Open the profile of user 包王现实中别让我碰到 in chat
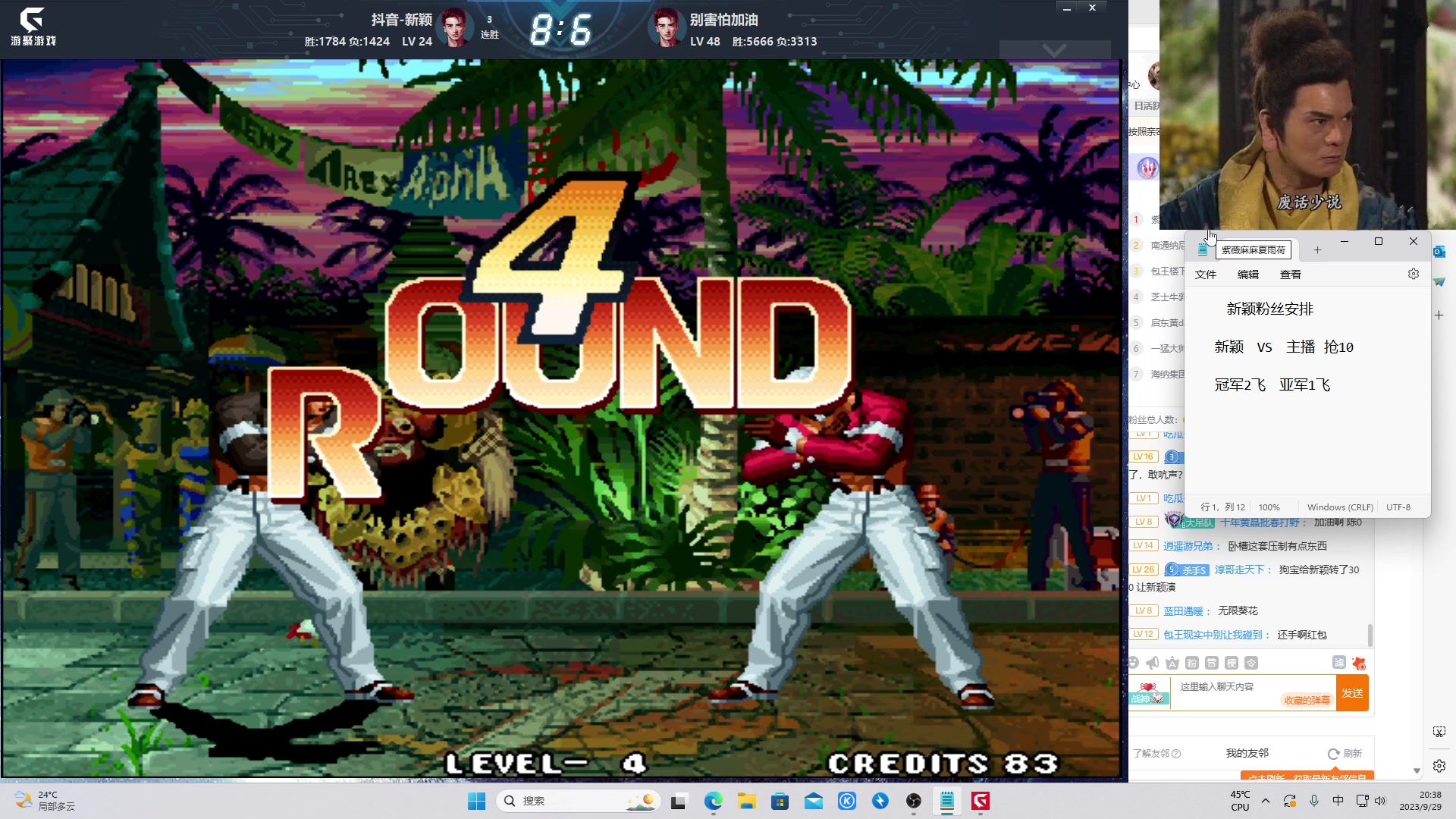This screenshot has width=1456, height=819. pos(1213,635)
